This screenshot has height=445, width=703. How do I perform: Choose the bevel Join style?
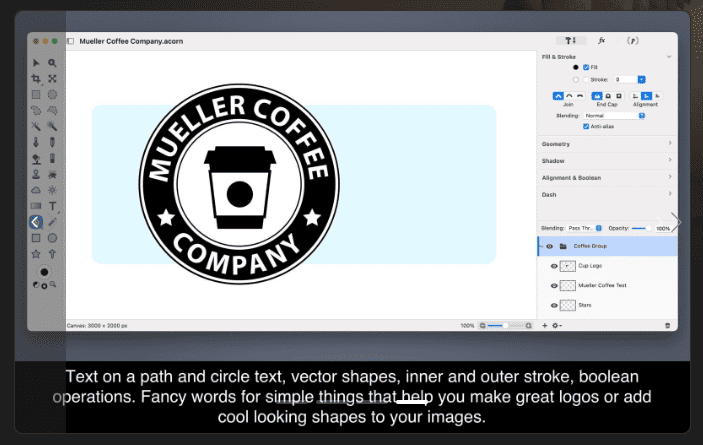point(580,96)
